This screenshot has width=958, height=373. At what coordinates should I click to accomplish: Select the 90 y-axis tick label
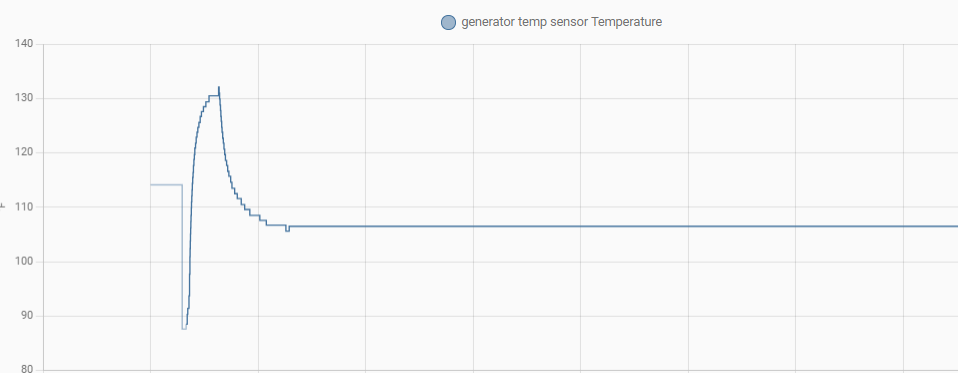27,316
